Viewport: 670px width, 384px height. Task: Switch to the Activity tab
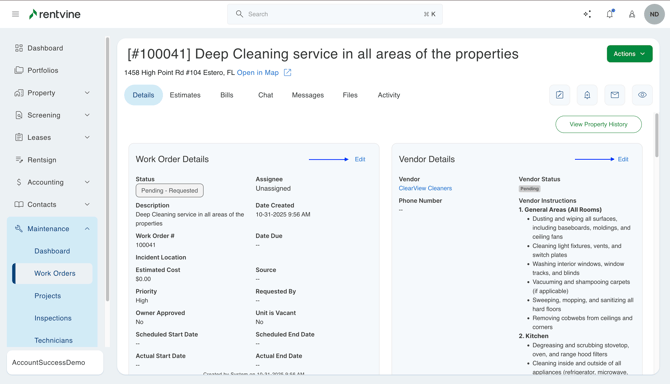coord(389,95)
